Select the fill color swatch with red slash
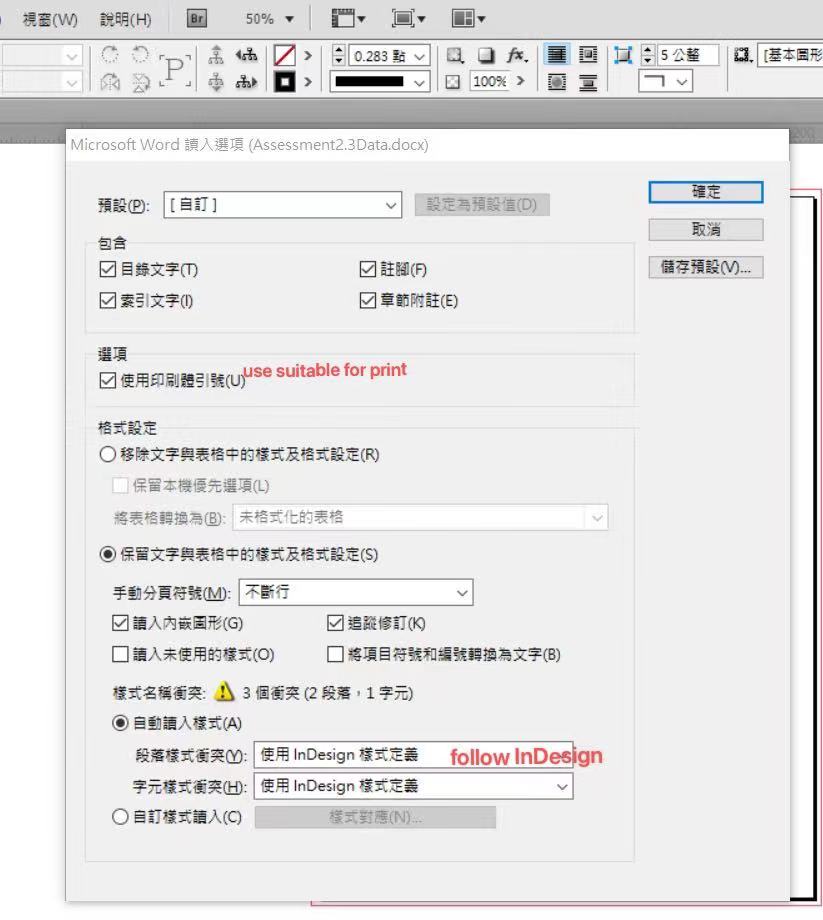 (285, 56)
